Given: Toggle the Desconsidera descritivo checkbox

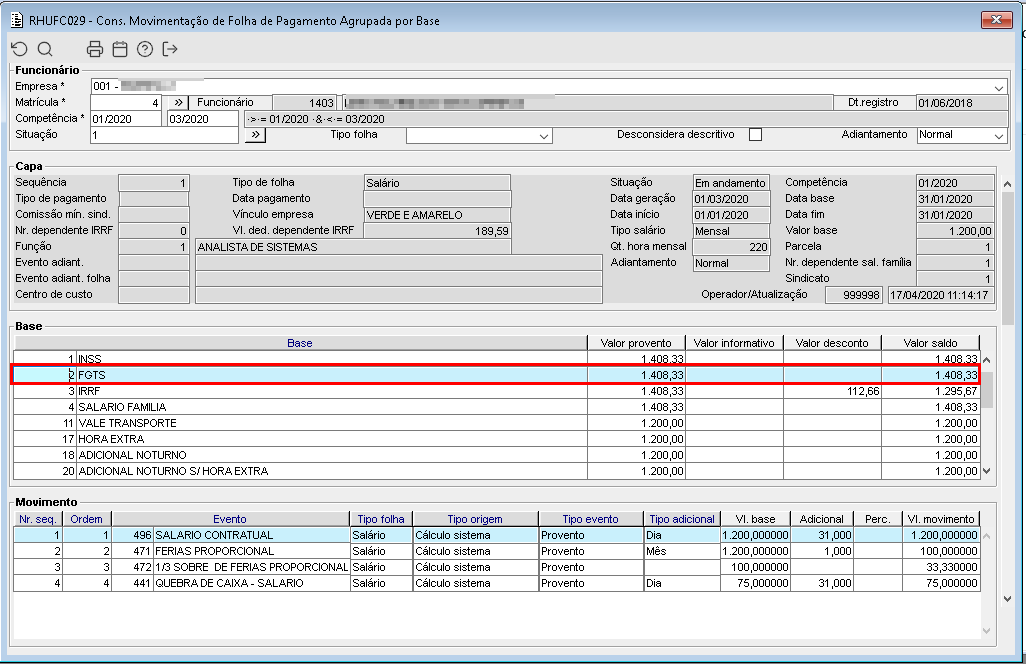Looking at the screenshot, I should point(755,135).
